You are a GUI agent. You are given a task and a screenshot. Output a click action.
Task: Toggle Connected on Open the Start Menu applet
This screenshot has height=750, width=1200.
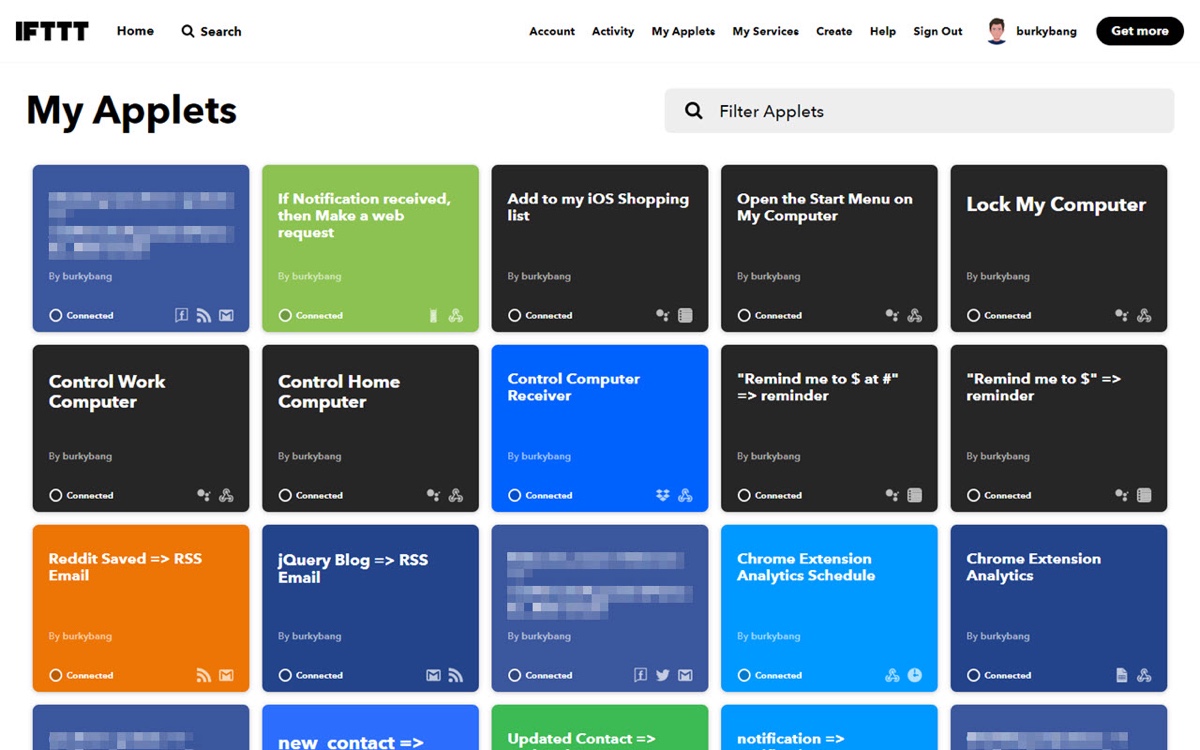click(744, 315)
